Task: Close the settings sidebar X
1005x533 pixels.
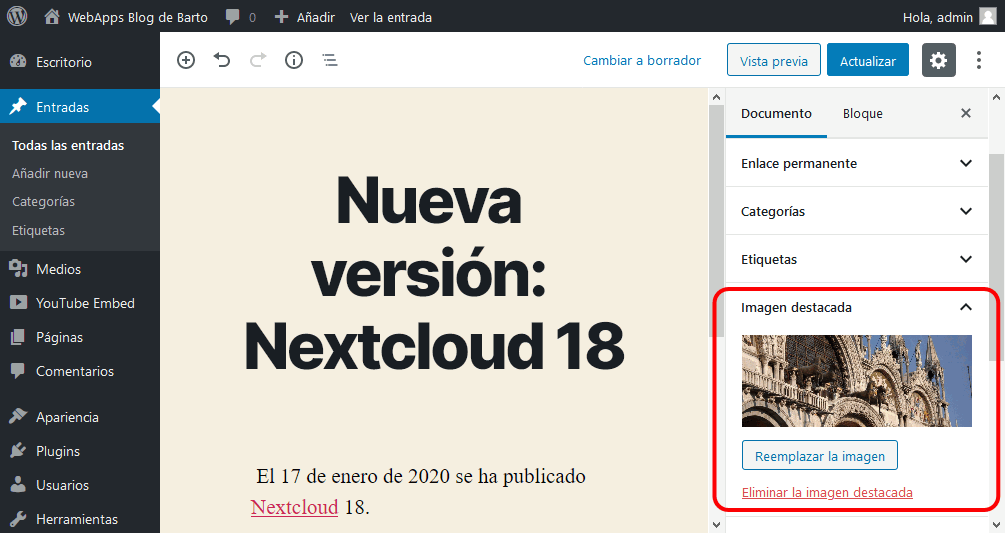Action: point(966,113)
